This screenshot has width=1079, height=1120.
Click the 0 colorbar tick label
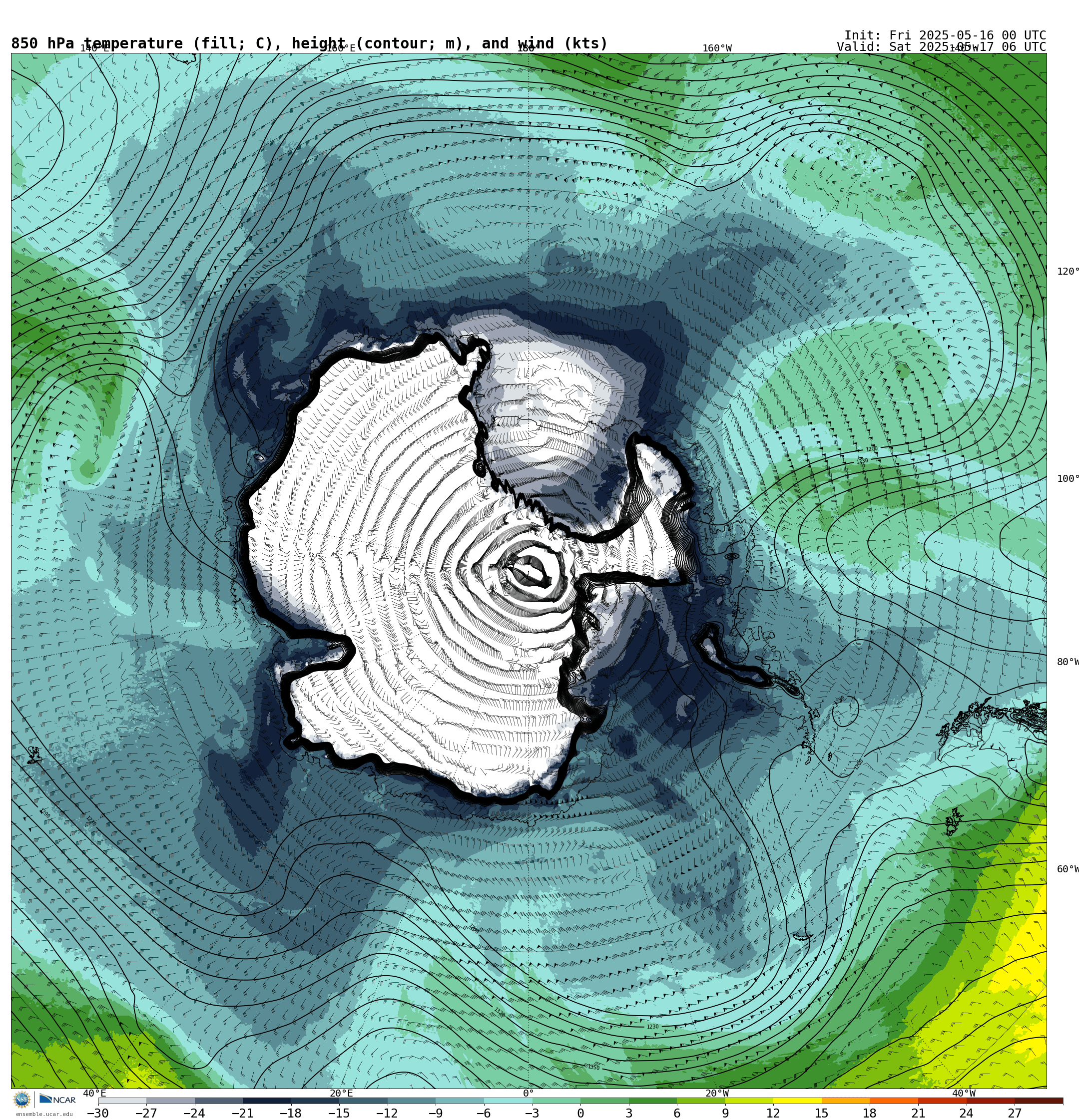580,1113
